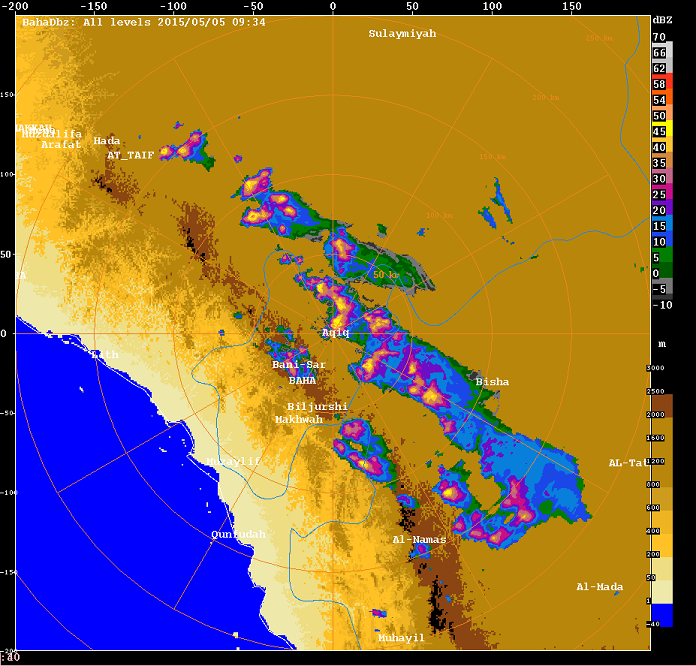The image size is (696, 666).
Task: Click the Al-Mada location label
Action: (600, 587)
